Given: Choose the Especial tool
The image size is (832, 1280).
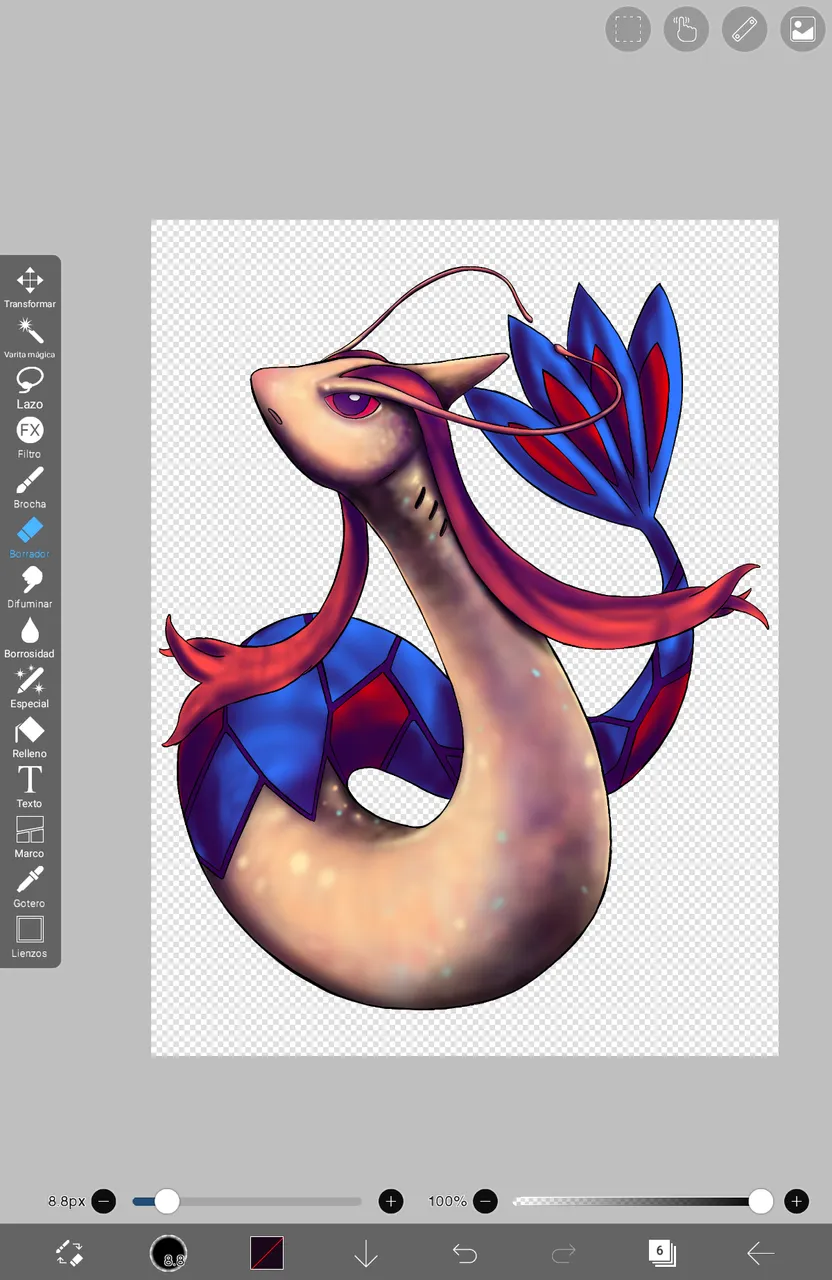Looking at the screenshot, I should (x=29, y=687).
